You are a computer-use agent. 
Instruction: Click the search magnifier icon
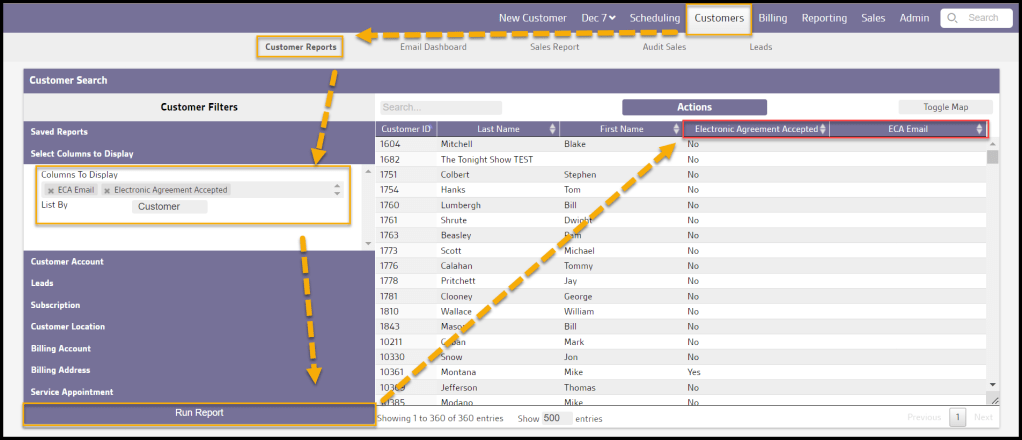coord(953,18)
